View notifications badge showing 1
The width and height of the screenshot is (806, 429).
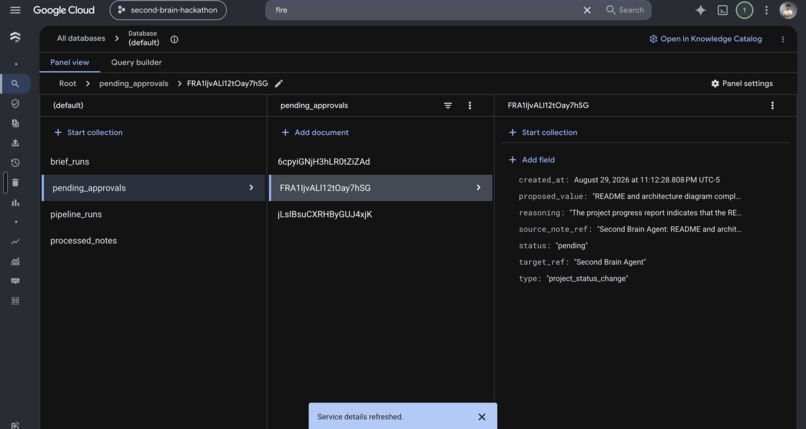(744, 10)
